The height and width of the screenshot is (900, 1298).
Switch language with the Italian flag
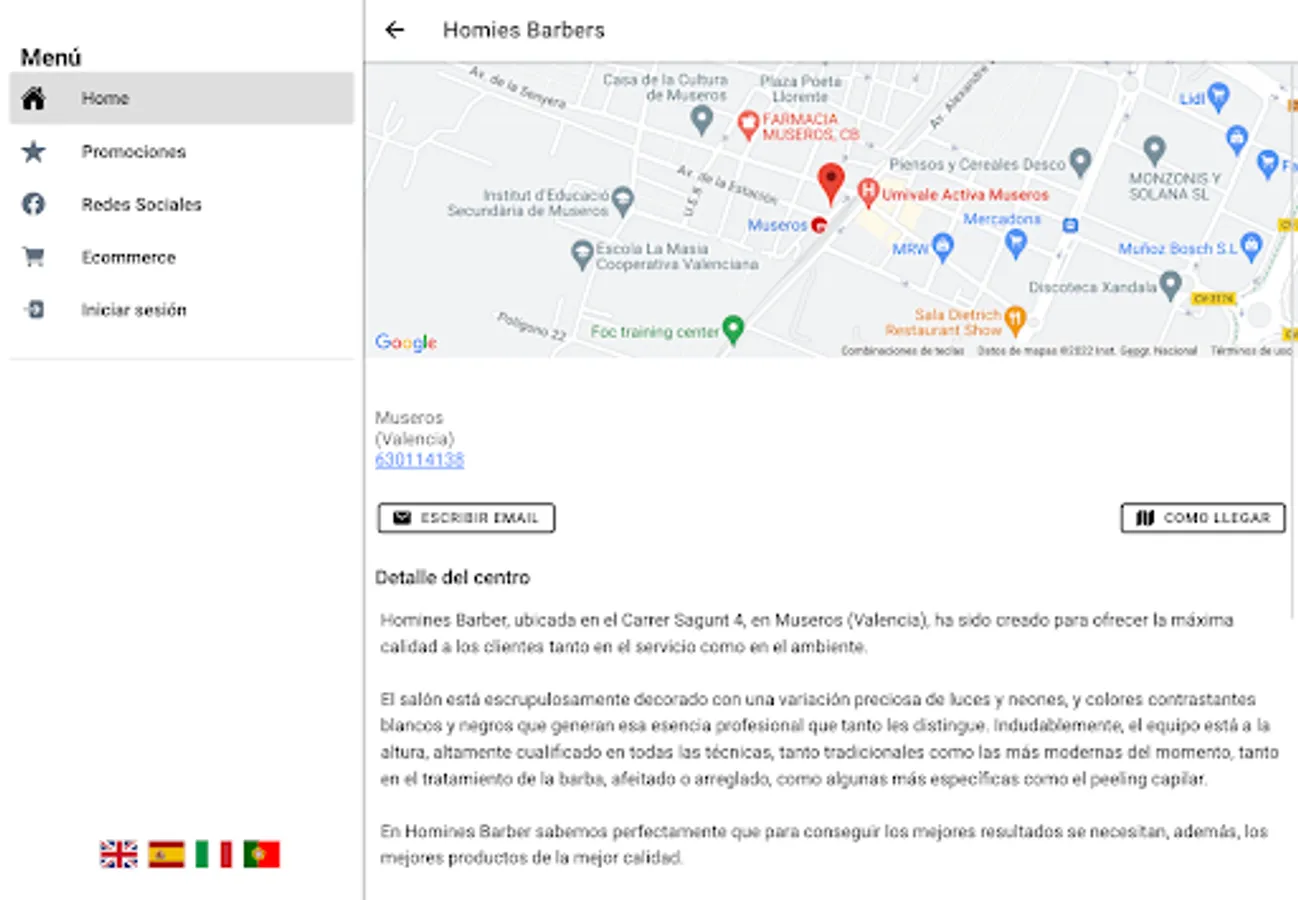click(213, 854)
